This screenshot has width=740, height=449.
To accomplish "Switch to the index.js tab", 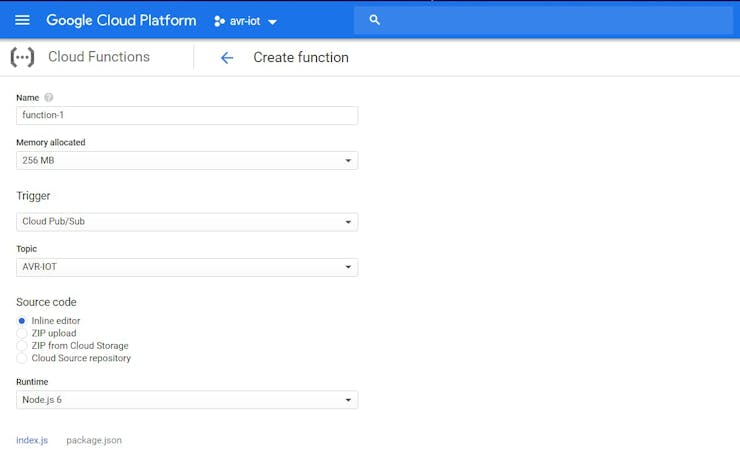I will pos(32,440).
